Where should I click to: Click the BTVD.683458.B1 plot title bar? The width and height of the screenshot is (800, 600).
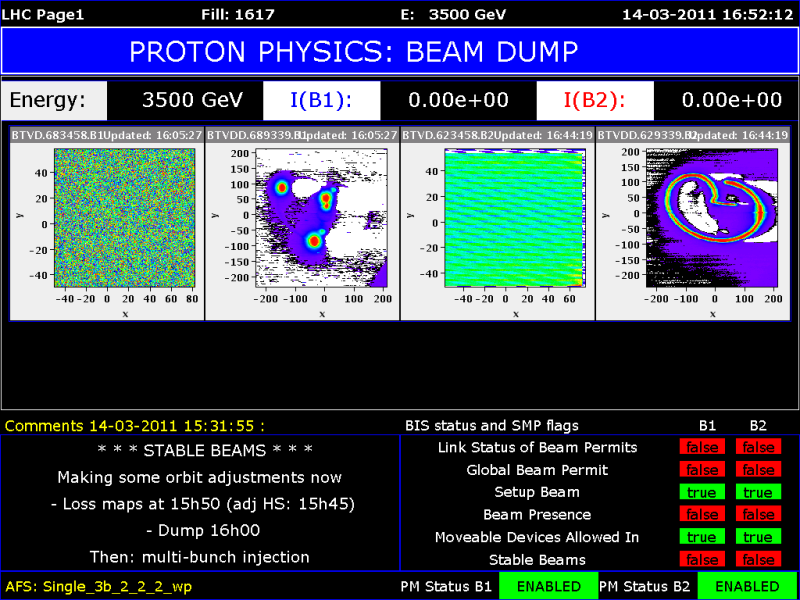pyautogui.click(x=107, y=135)
